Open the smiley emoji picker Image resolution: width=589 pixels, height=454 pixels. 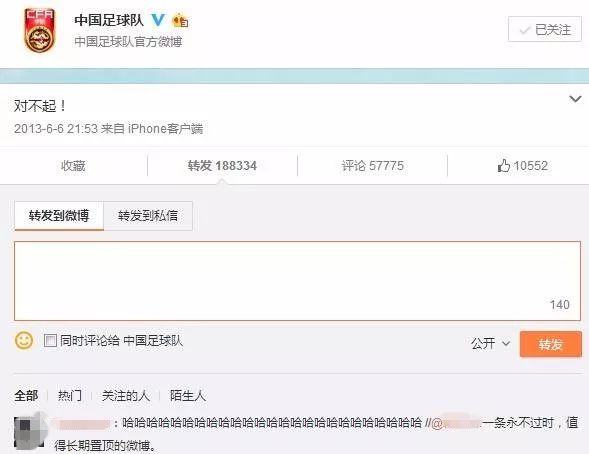24,340
